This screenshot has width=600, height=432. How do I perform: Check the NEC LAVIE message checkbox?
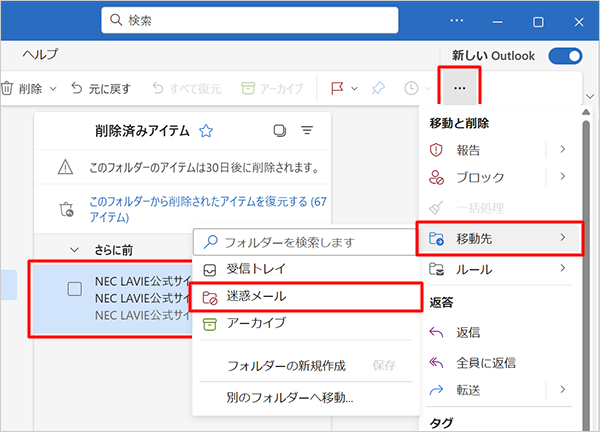75,289
